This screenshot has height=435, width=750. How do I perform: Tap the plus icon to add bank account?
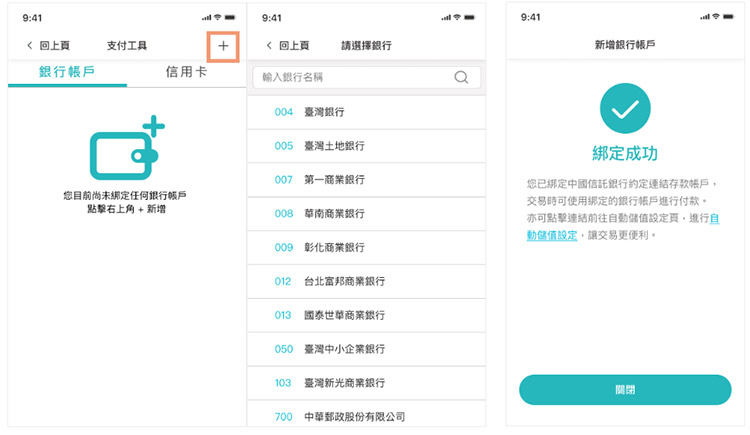(223, 46)
